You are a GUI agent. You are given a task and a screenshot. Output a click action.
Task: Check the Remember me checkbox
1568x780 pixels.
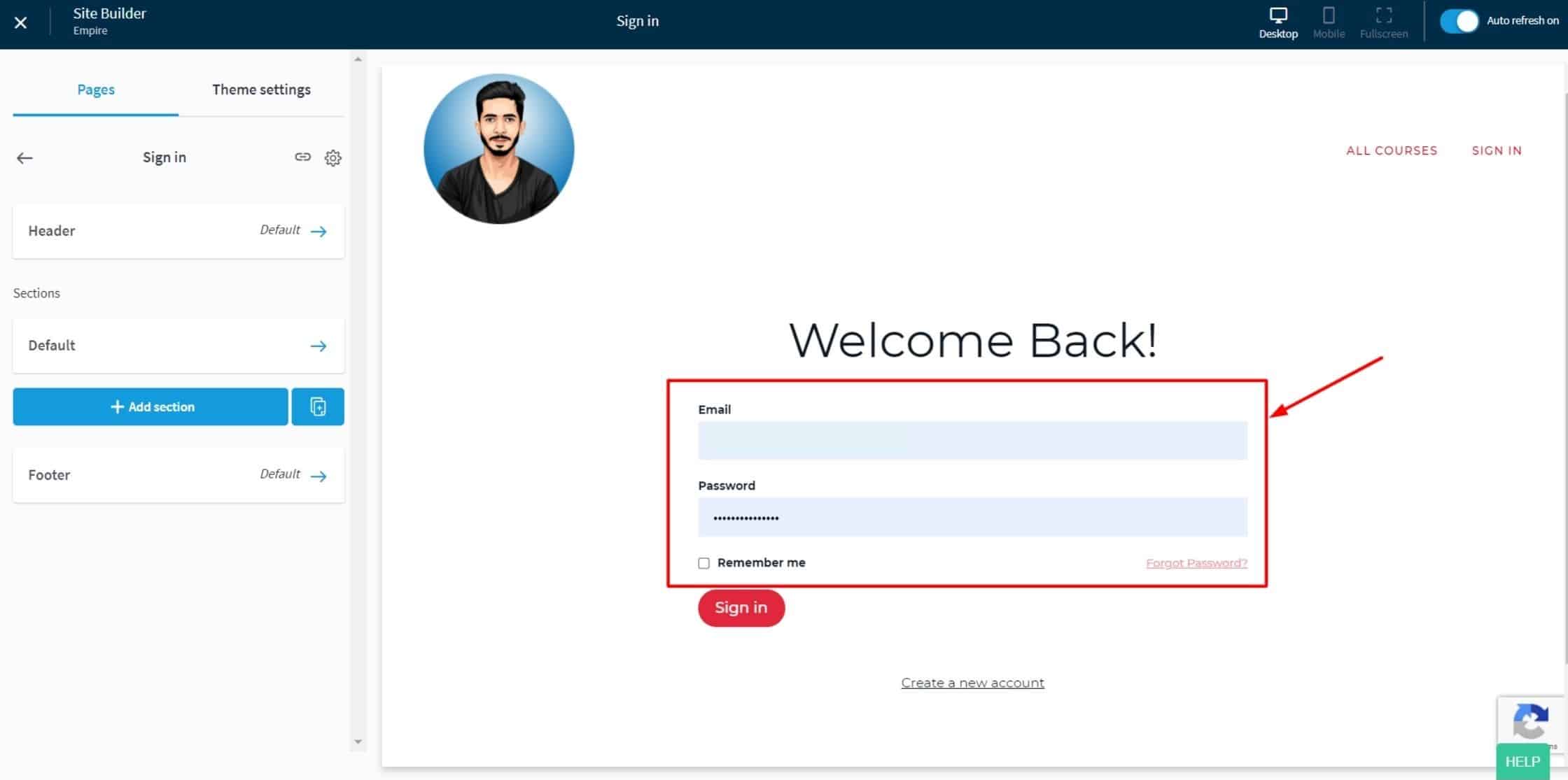[703, 563]
